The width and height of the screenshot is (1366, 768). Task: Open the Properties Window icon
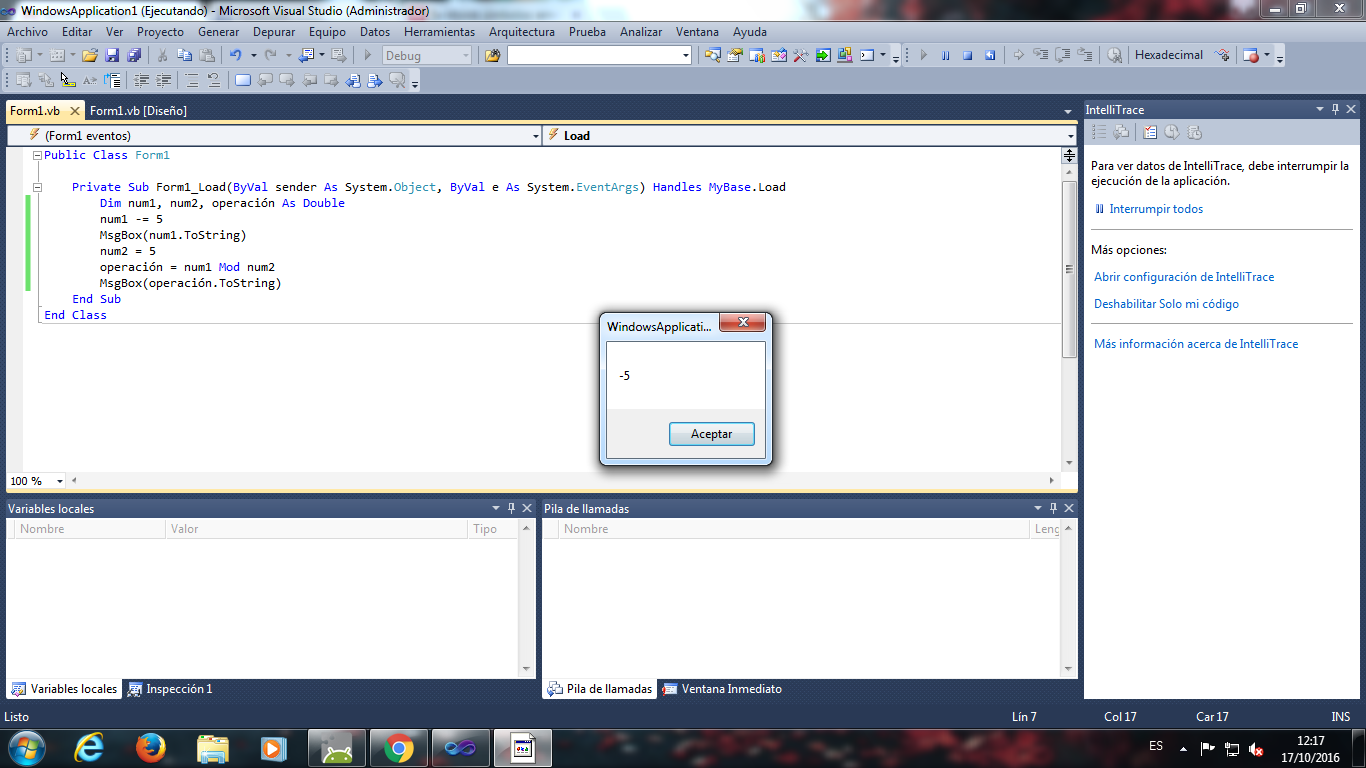[x=734, y=56]
